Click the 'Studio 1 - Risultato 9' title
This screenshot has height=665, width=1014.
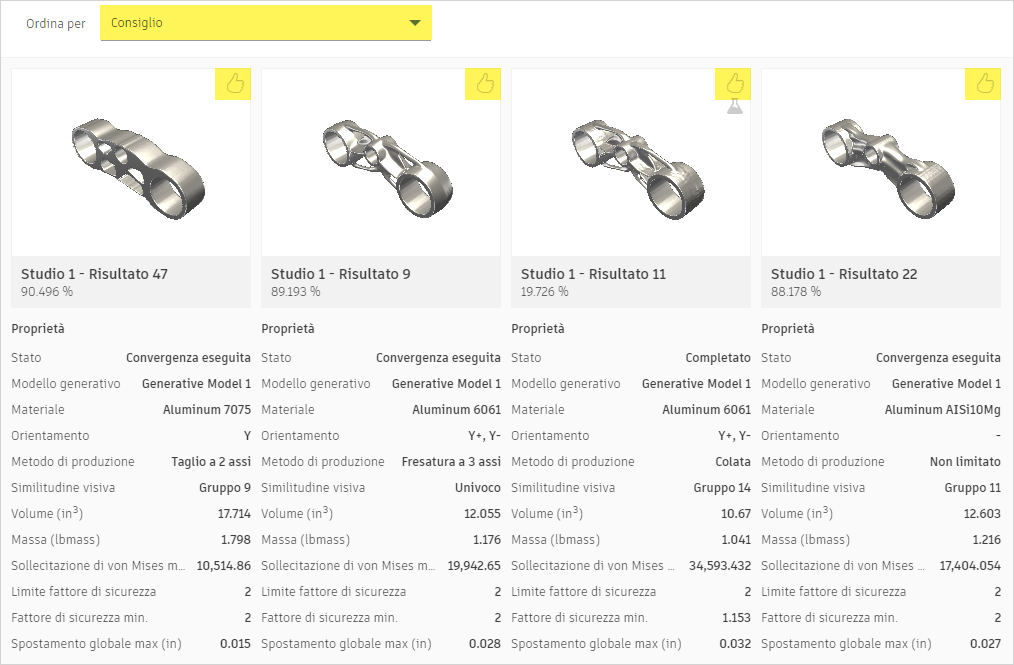(x=340, y=274)
